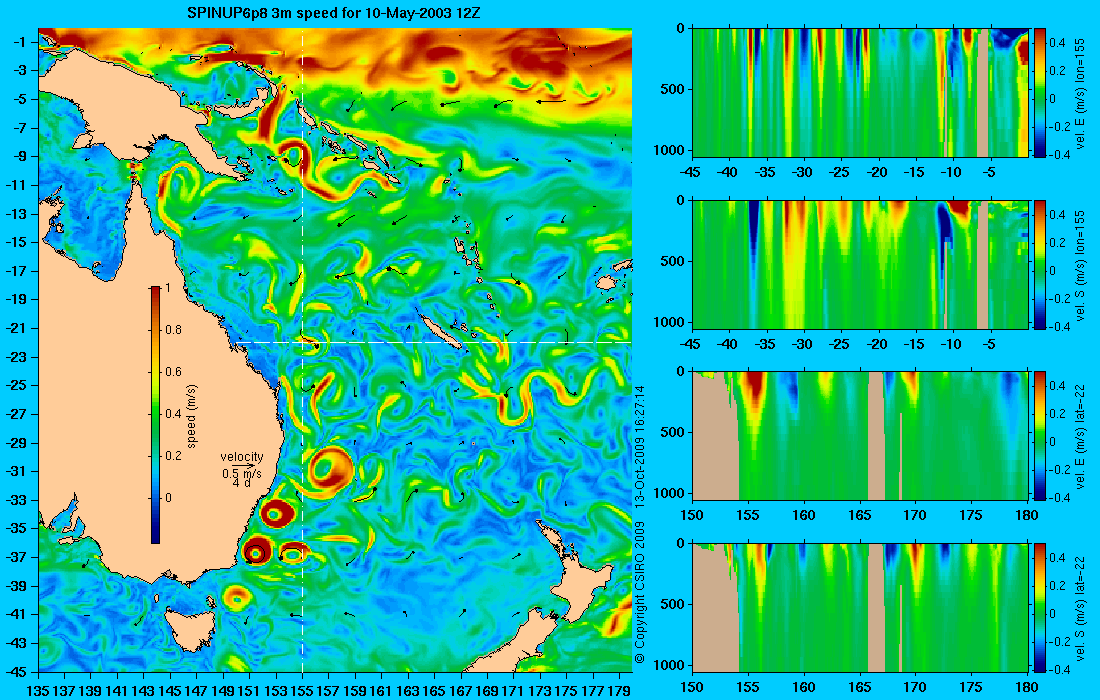Click the 'vel. S (m/s) lat=-22' label
Screen dimensions: 1100x700
(1081, 607)
